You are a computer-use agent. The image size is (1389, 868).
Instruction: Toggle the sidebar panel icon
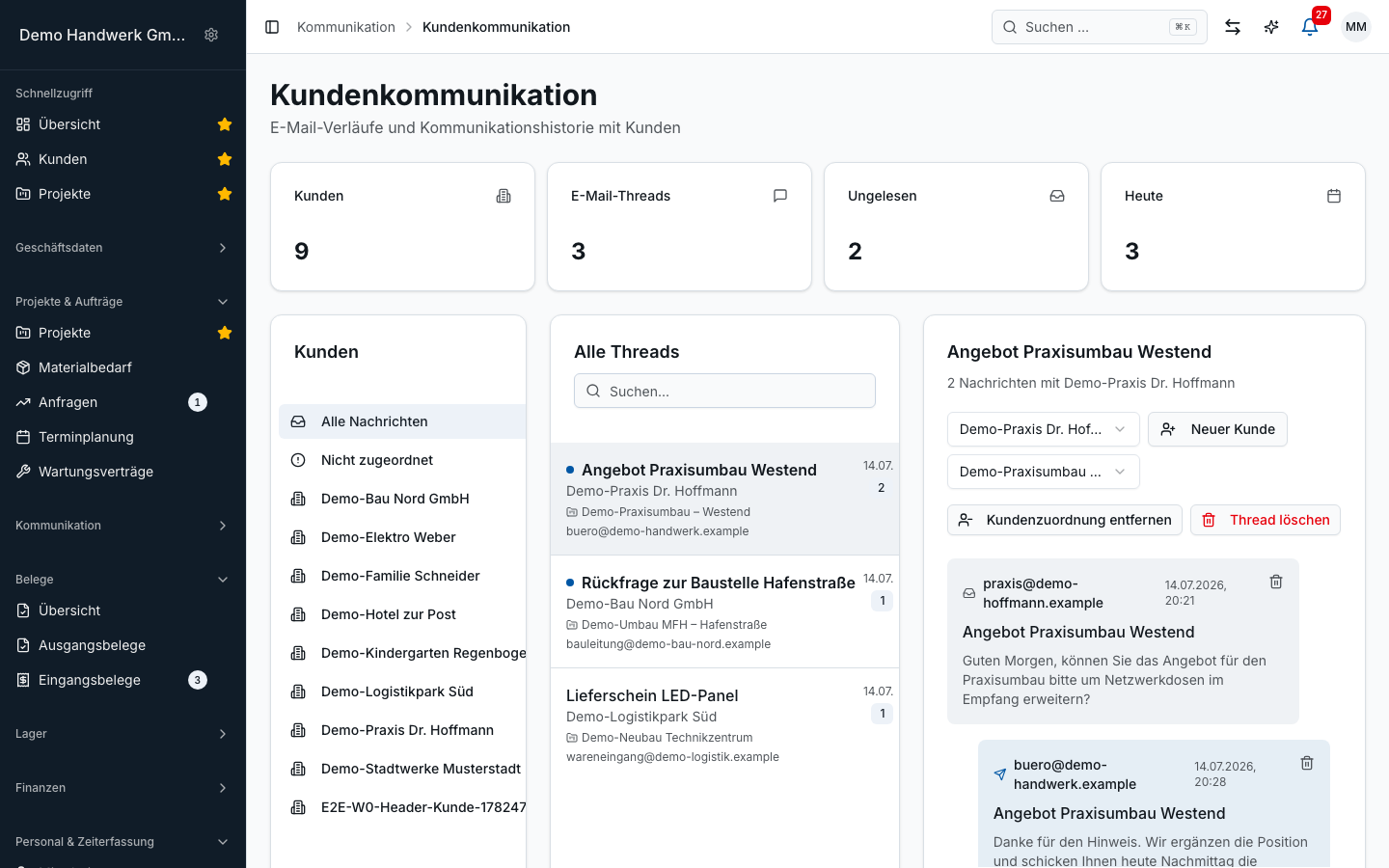coord(272,27)
